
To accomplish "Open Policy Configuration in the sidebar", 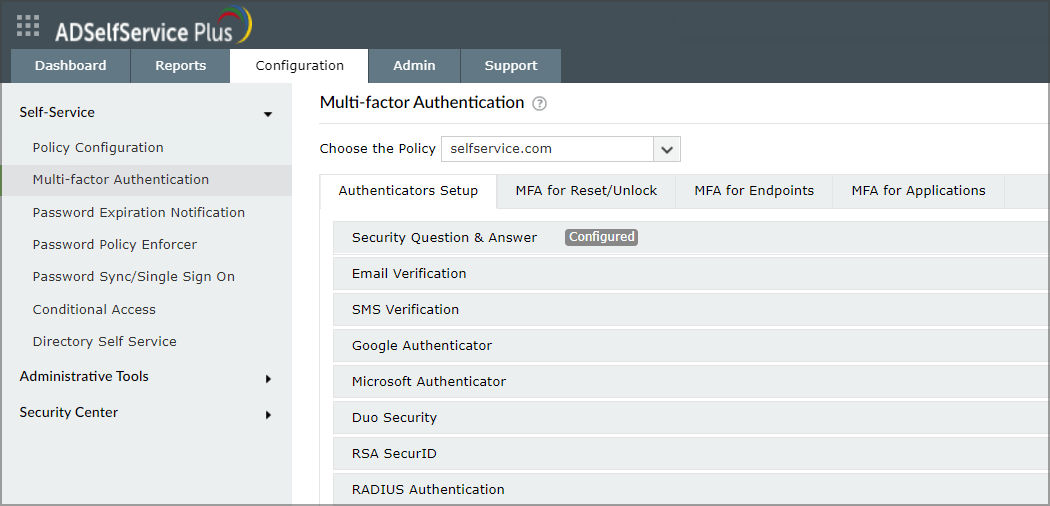I will pyautogui.click(x=98, y=148).
